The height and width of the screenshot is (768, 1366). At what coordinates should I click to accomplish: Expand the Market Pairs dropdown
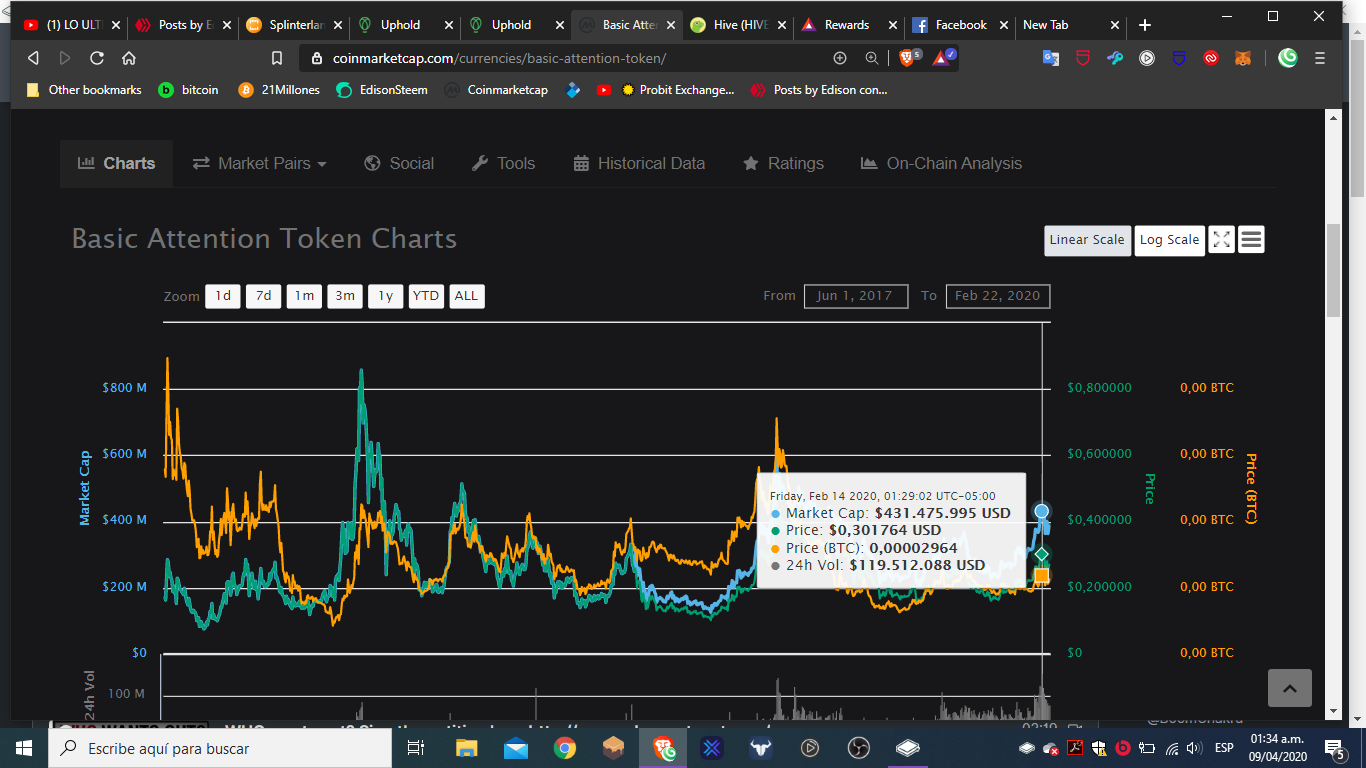click(260, 163)
